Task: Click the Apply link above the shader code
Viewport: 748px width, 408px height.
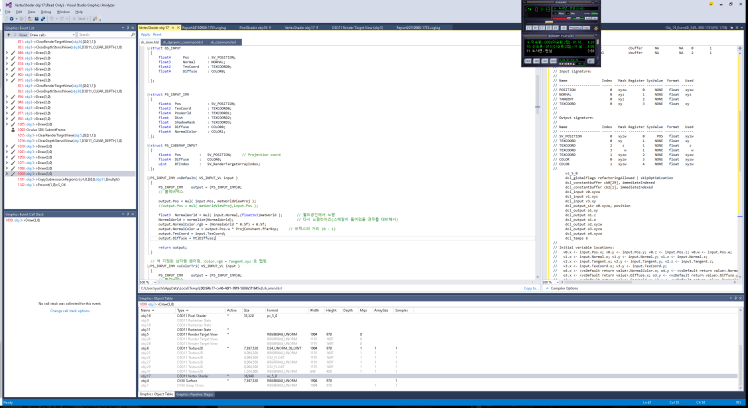Action: [145, 34]
